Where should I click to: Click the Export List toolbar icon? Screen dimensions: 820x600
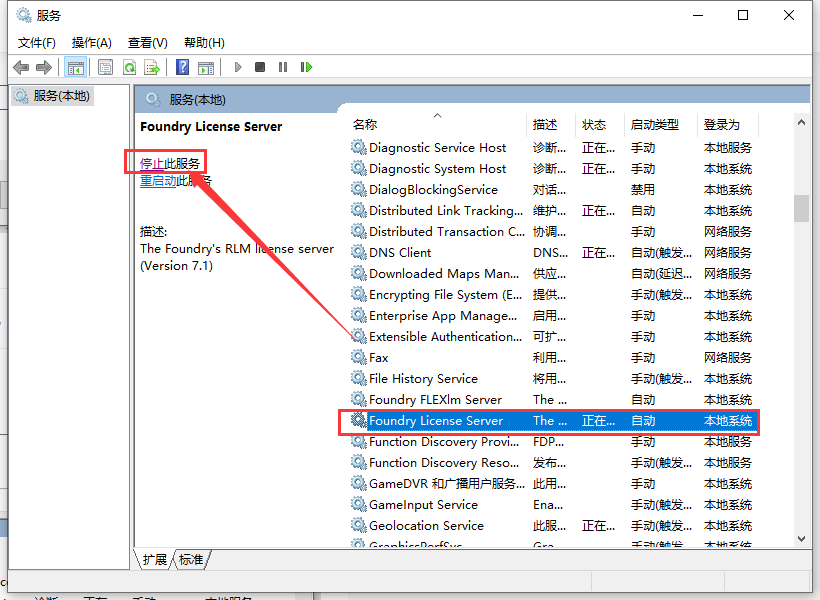152,67
